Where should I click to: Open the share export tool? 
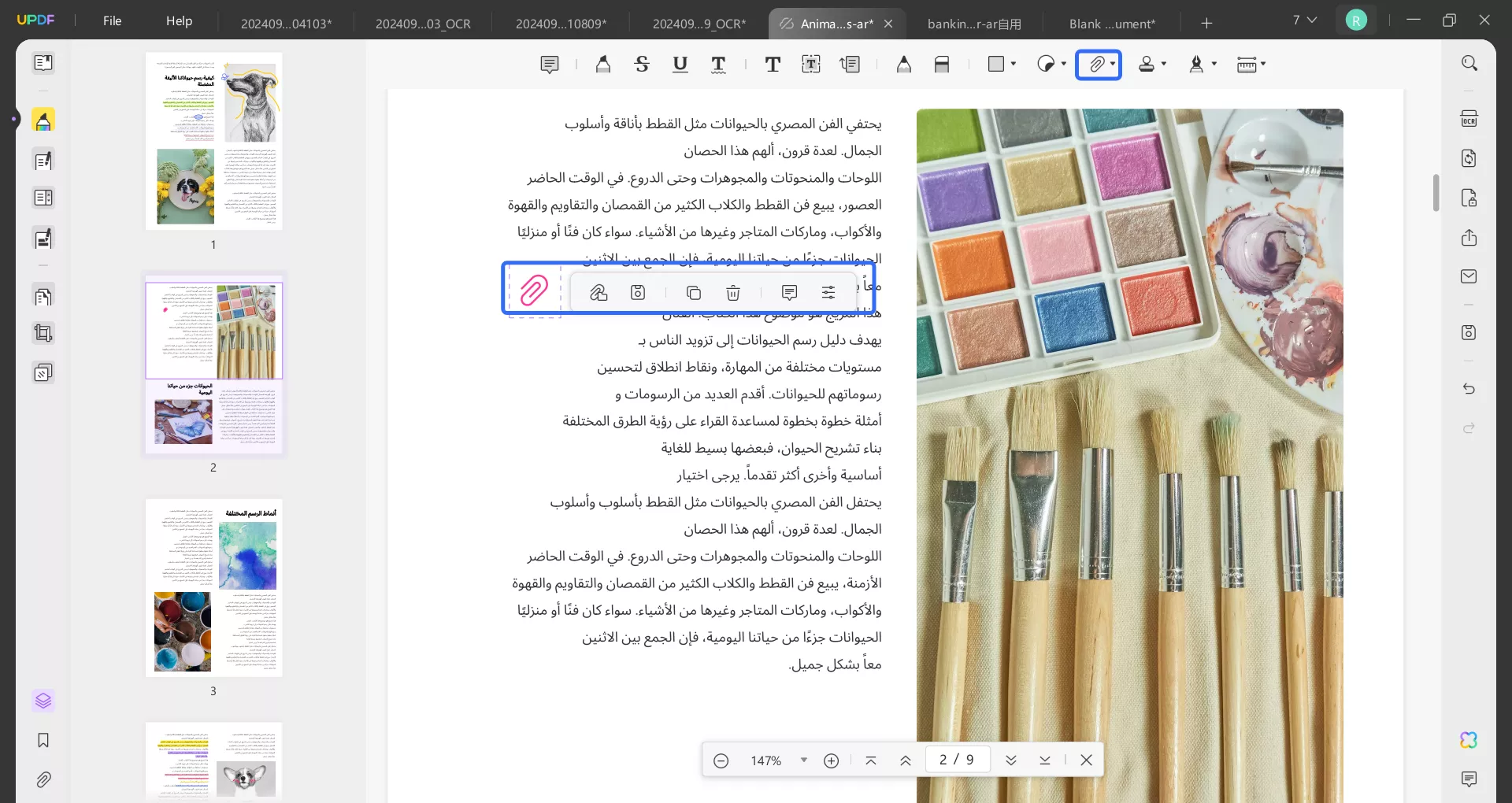pos(1469,238)
